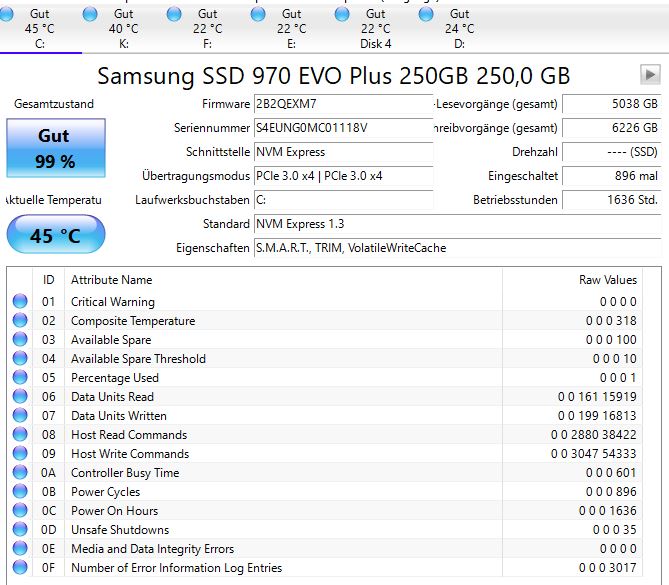Click status icon for Composite Temperature
669x585 pixels.
point(20,320)
